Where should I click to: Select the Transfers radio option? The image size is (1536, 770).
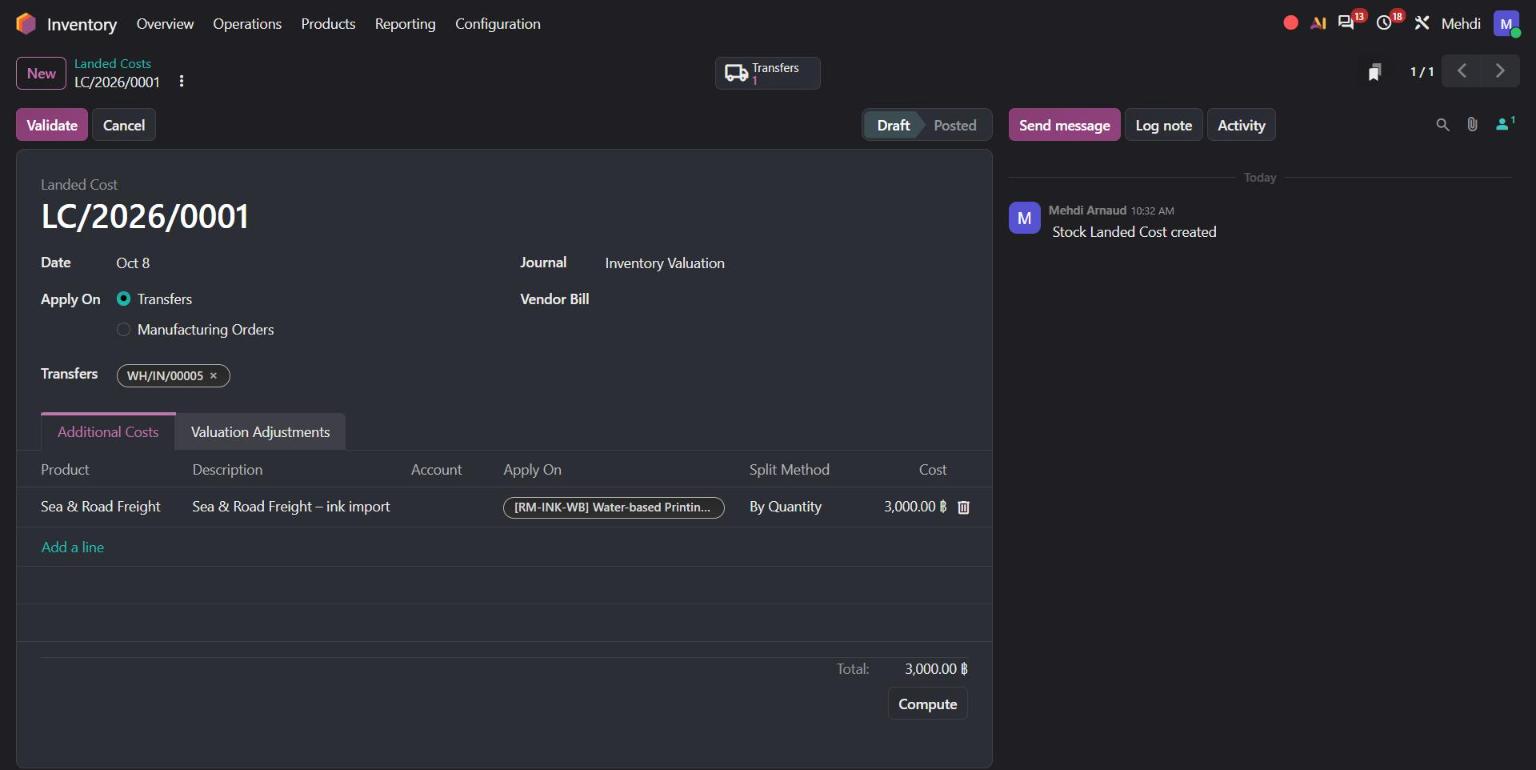click(123, 299)
